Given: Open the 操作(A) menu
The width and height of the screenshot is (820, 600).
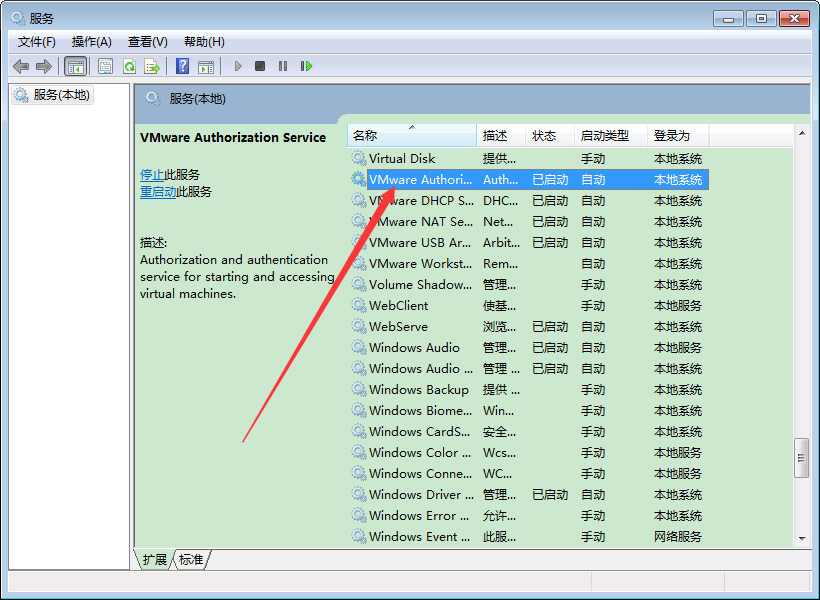Looking at the screenshot, I should coord(91,41).
